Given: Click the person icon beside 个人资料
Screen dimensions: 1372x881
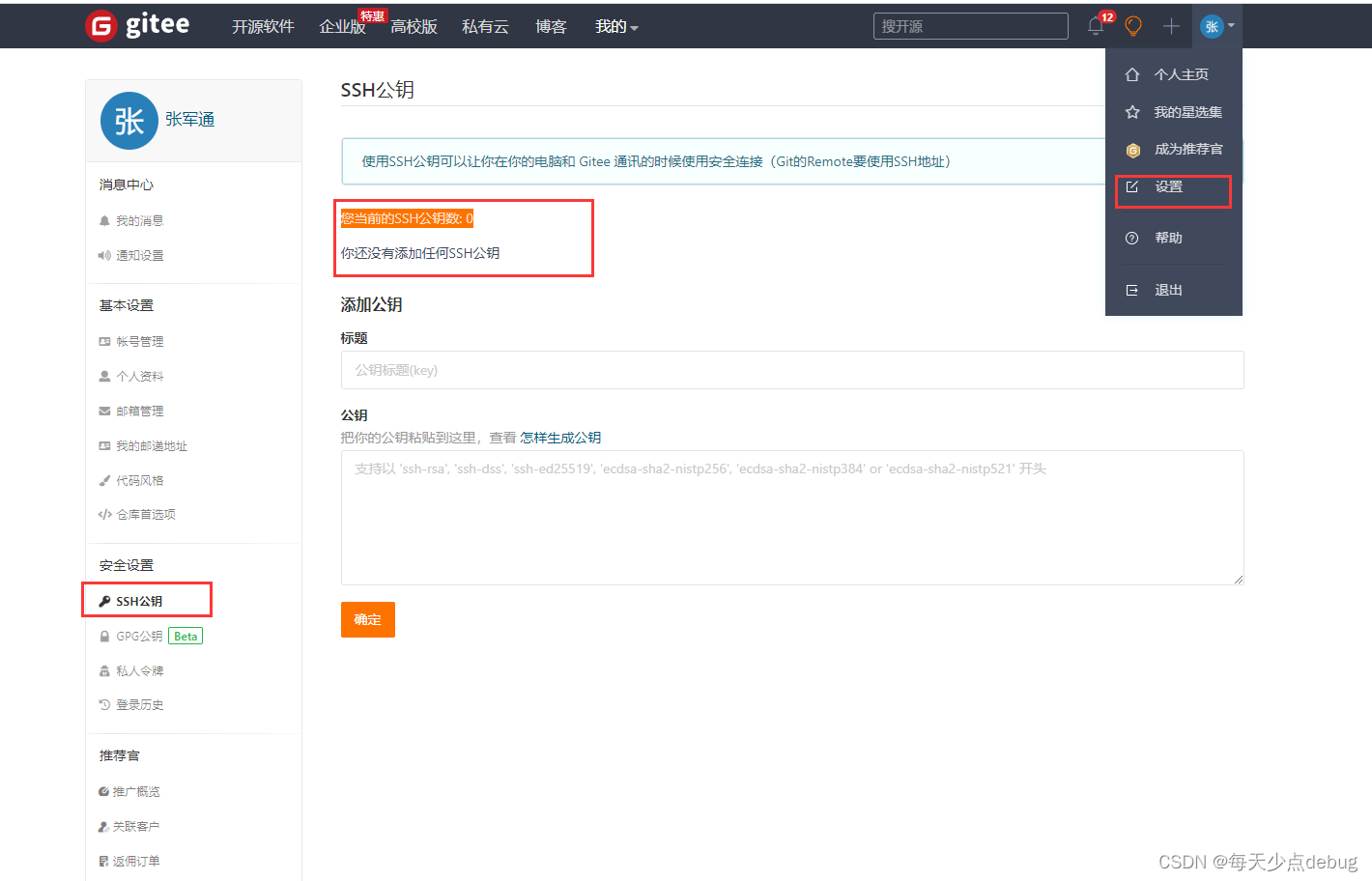Looking at the screenshot, I should point(104,377).
